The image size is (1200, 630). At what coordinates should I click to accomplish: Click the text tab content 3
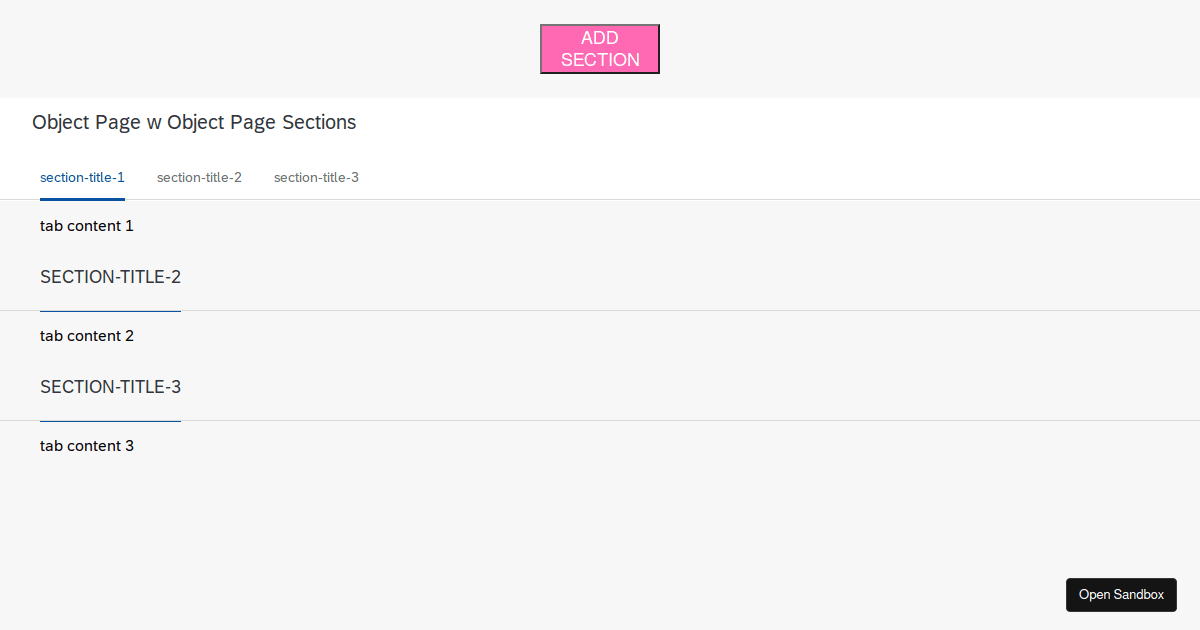tap(87, 446)
